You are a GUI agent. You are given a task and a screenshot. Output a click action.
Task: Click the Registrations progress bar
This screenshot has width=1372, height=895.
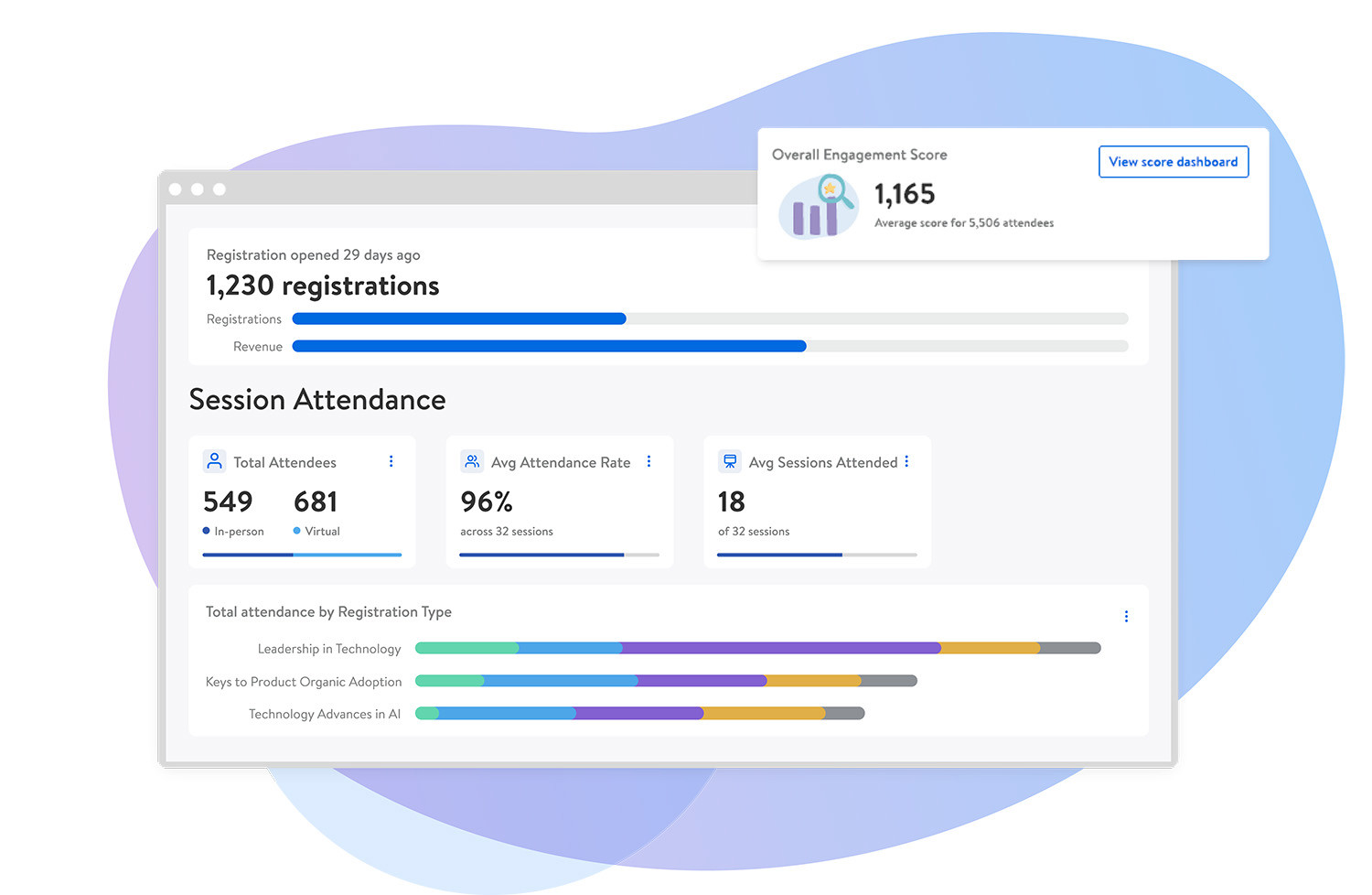coord(709,318)
